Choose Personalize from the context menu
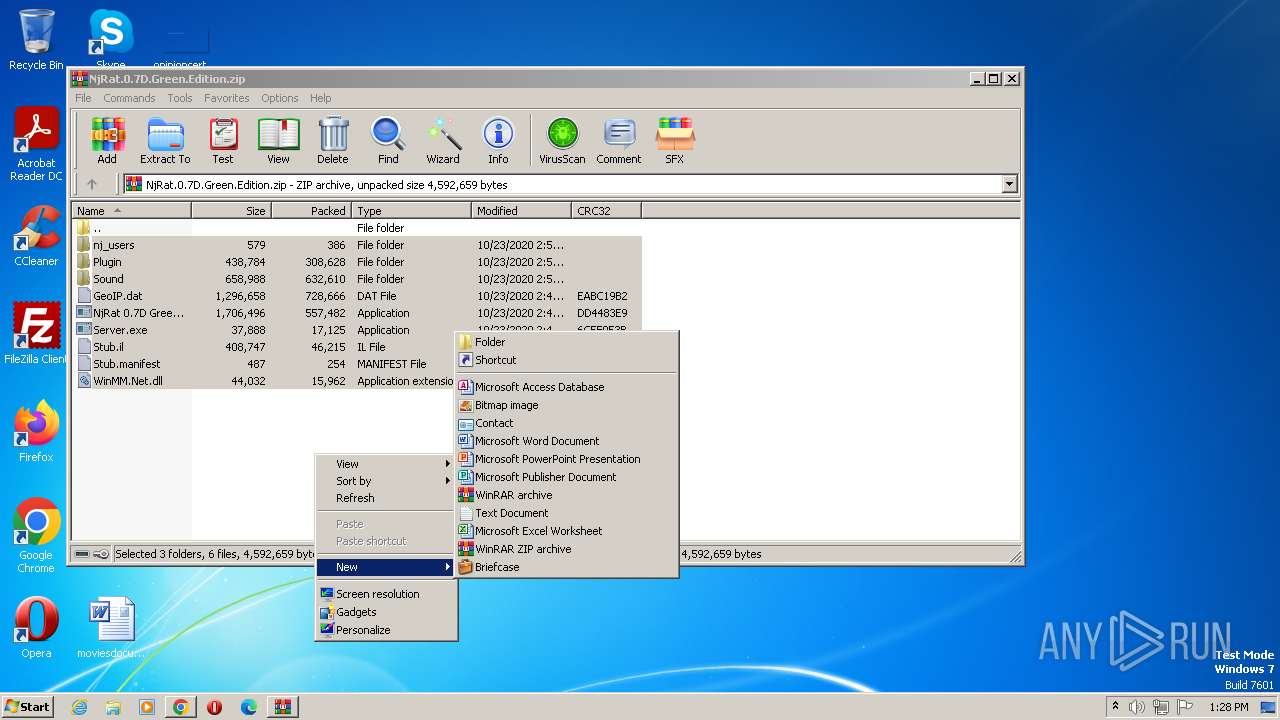The image size is (1280, 720). [x=386, y=630]
